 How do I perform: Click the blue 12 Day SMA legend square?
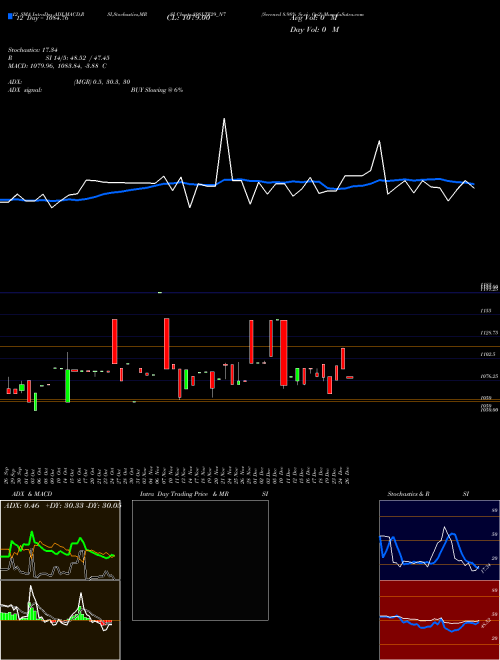(x=10, y=16)
